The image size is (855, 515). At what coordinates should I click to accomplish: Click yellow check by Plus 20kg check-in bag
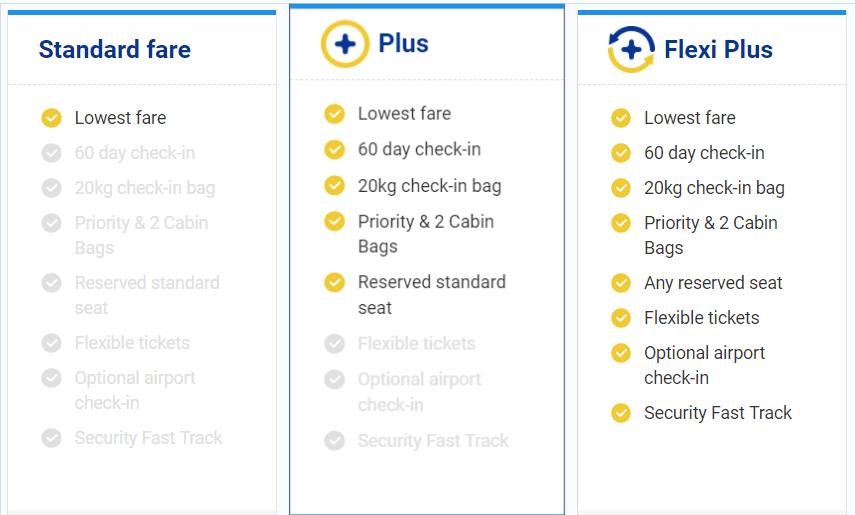tap(335, 185)
